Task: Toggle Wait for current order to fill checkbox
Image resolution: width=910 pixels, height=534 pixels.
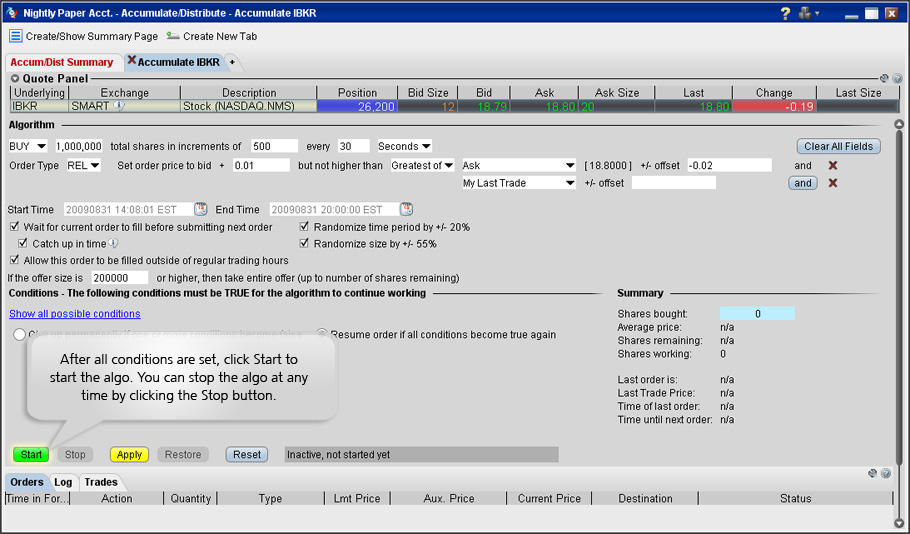Action: point(14,227)
